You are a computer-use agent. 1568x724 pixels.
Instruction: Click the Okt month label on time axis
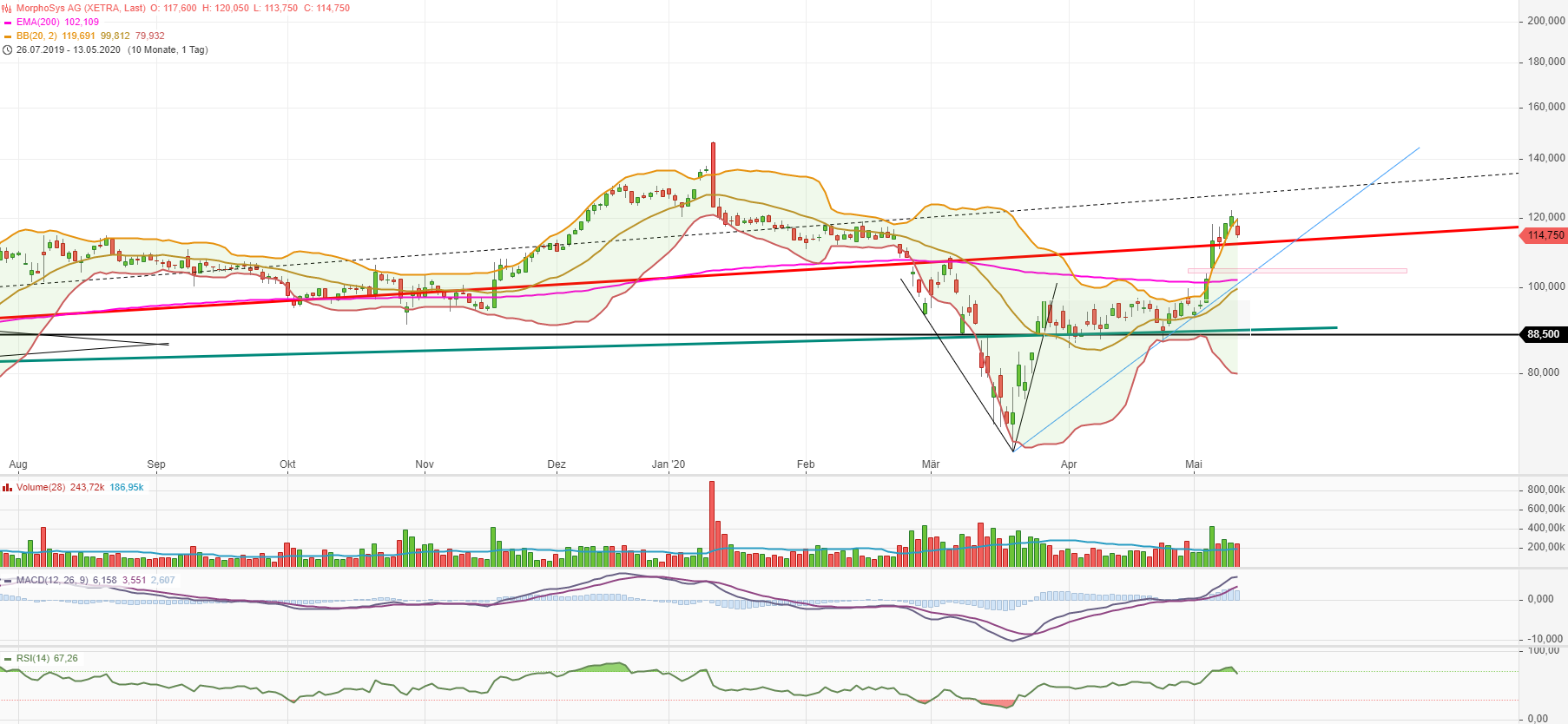click(287, 464)
